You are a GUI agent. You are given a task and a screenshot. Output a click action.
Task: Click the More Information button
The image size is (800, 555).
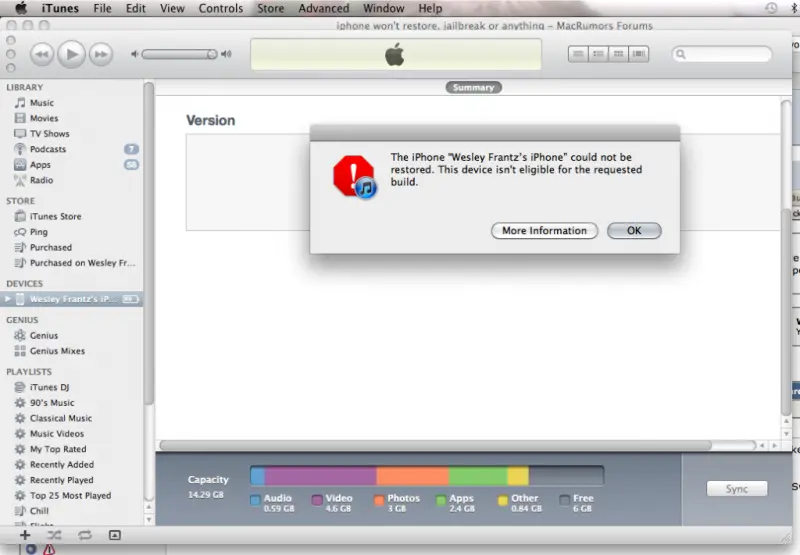(x=544, y=231)
